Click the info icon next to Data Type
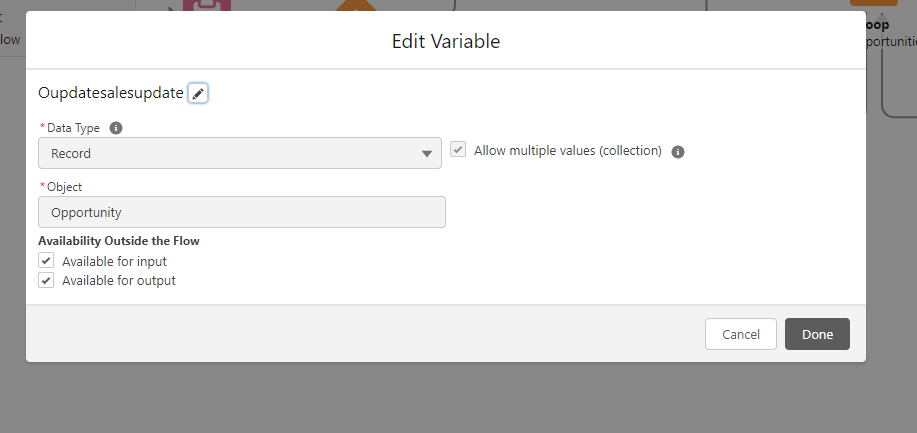This screenshot has height=433, width=917. (116, 128)
